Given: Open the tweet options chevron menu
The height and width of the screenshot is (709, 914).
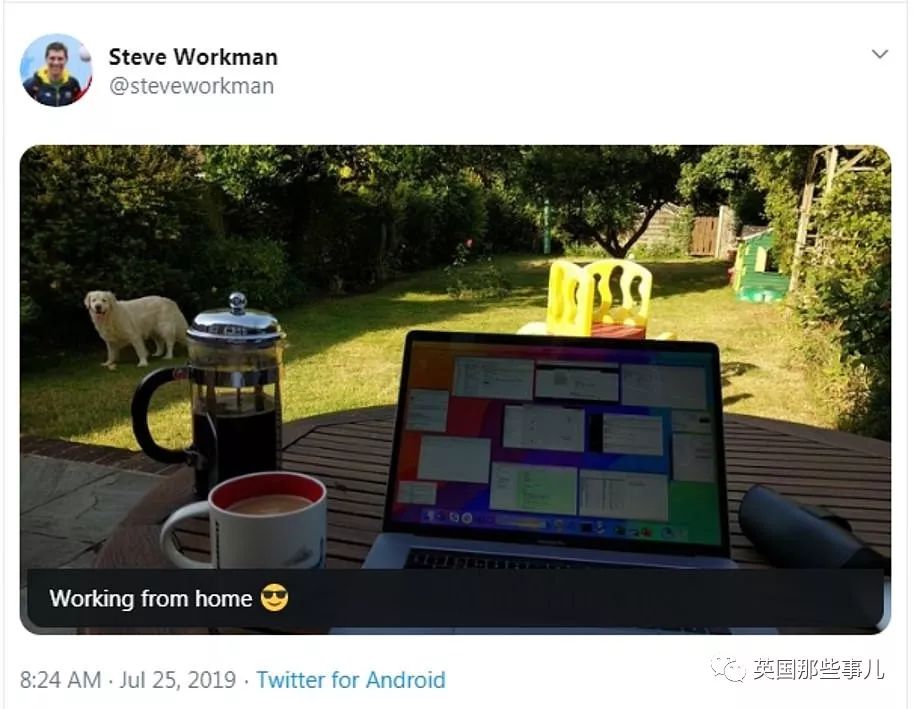Looking at the screenshot, I should point(880,54).
